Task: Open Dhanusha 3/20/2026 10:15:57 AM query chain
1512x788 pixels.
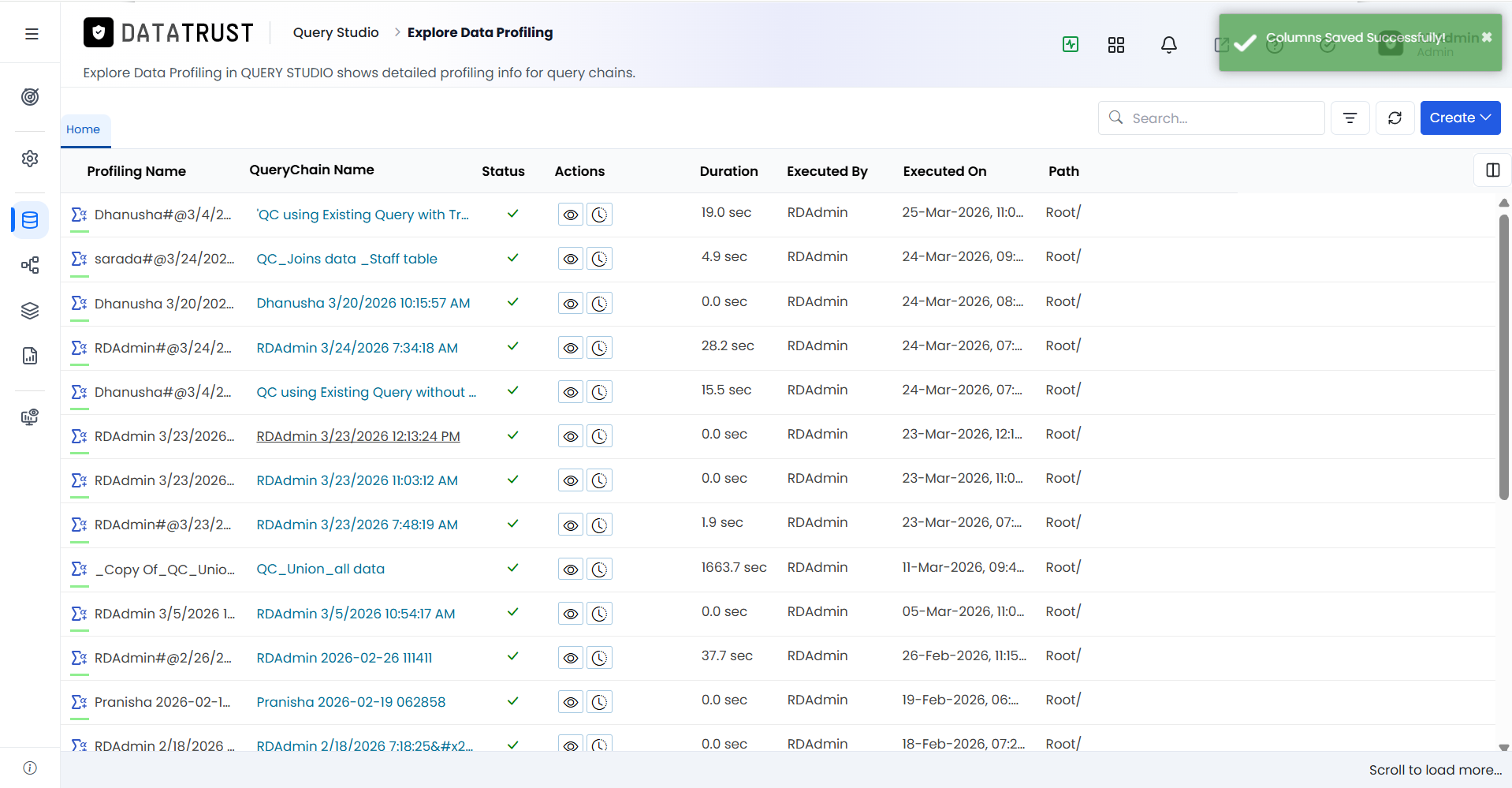Action: point(363,303)
